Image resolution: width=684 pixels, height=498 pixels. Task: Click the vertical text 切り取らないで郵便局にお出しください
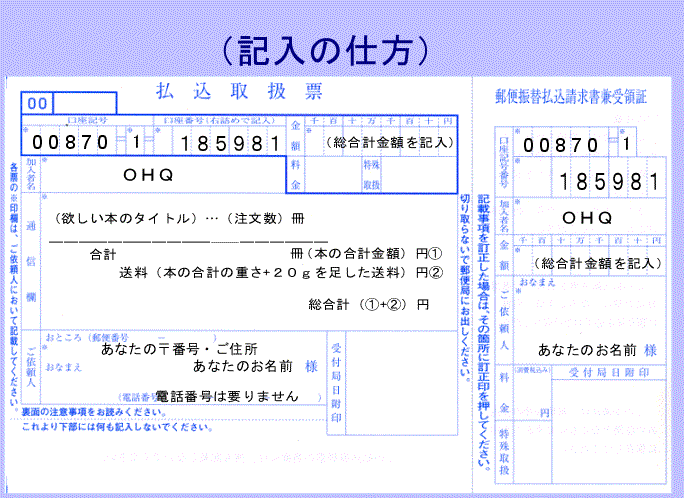tap(465, 288)
